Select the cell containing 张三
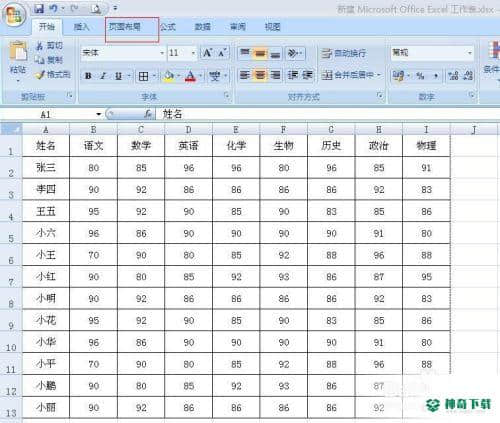Screen dimensions: 500x423 (46, 168)
